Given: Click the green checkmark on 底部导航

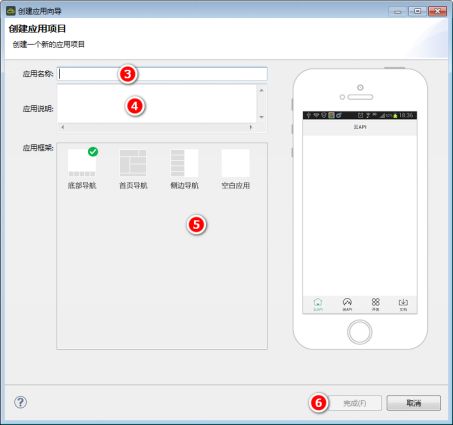Looking at the screenshot, I should click(93, 152).
